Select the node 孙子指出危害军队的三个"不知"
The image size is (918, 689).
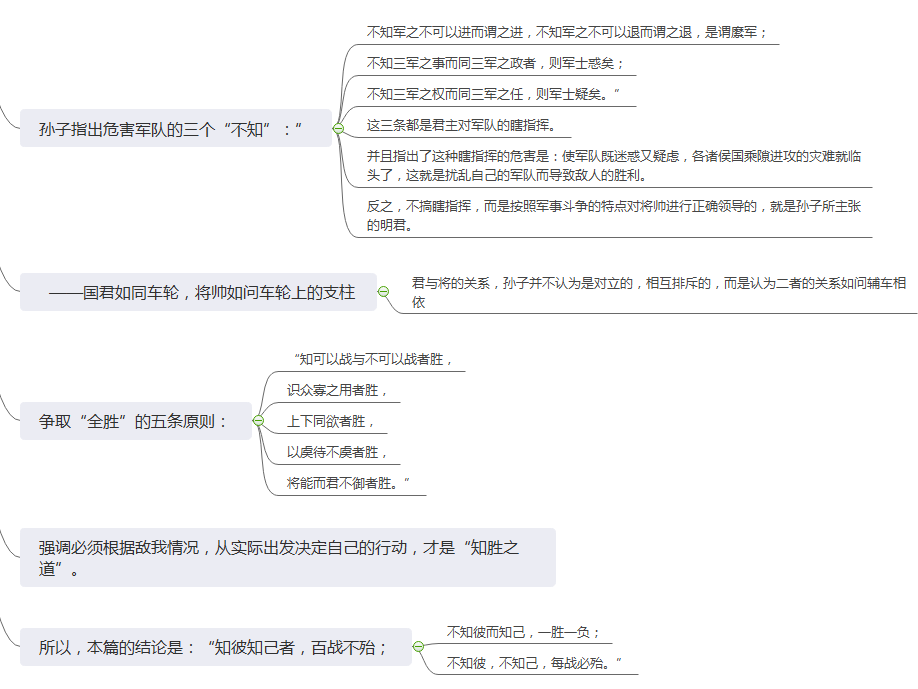[176, 128]
